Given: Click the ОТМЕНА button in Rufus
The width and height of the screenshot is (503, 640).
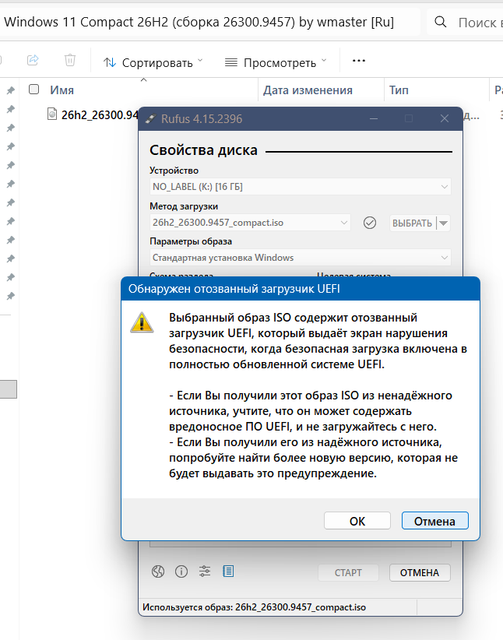Looking at the screenshot, I should (420, 573).
